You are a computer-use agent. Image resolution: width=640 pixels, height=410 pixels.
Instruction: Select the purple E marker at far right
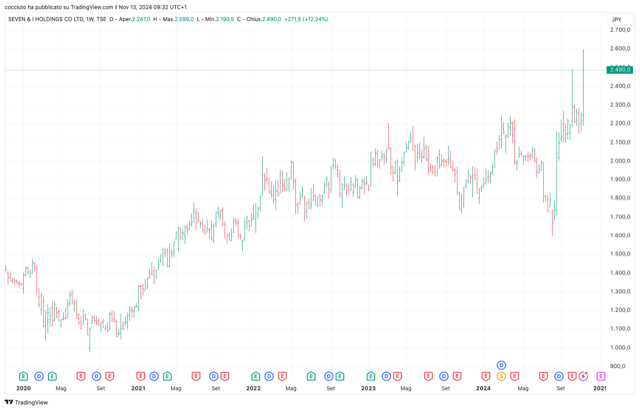[x=601, y=376]
